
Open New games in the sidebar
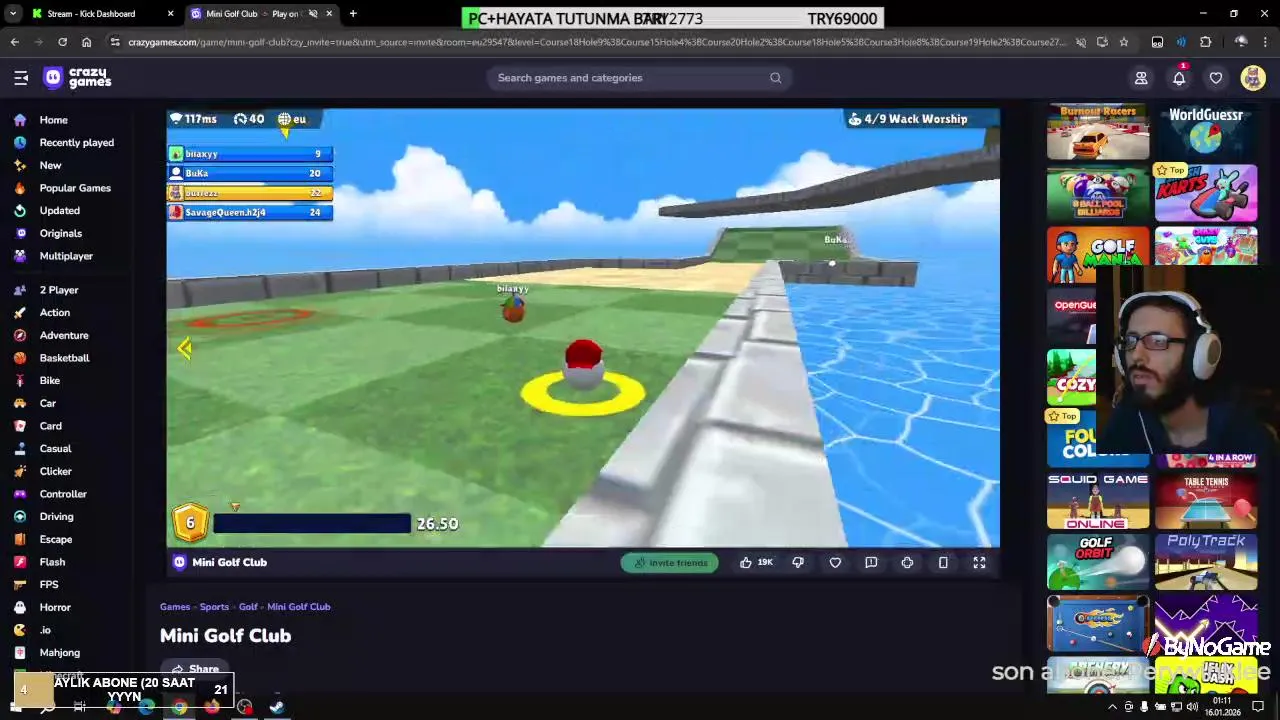(50, 165)
